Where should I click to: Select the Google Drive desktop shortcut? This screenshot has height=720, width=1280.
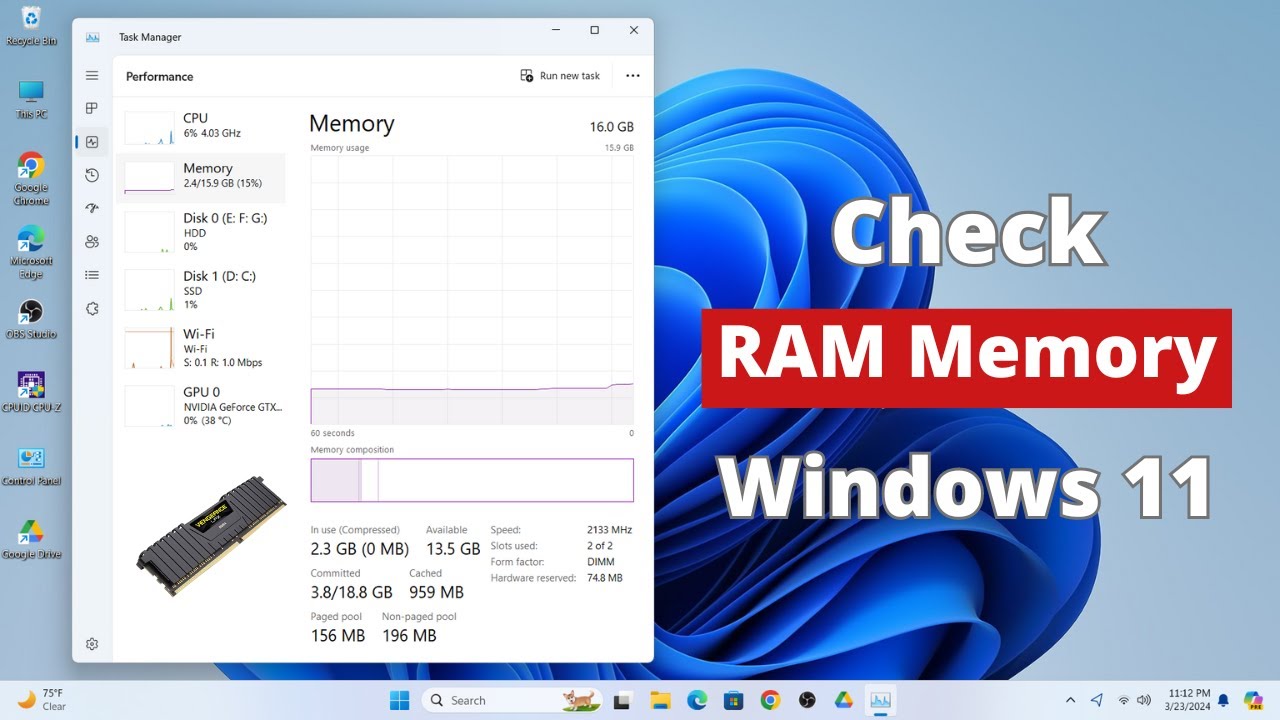[x=31, y=539]
